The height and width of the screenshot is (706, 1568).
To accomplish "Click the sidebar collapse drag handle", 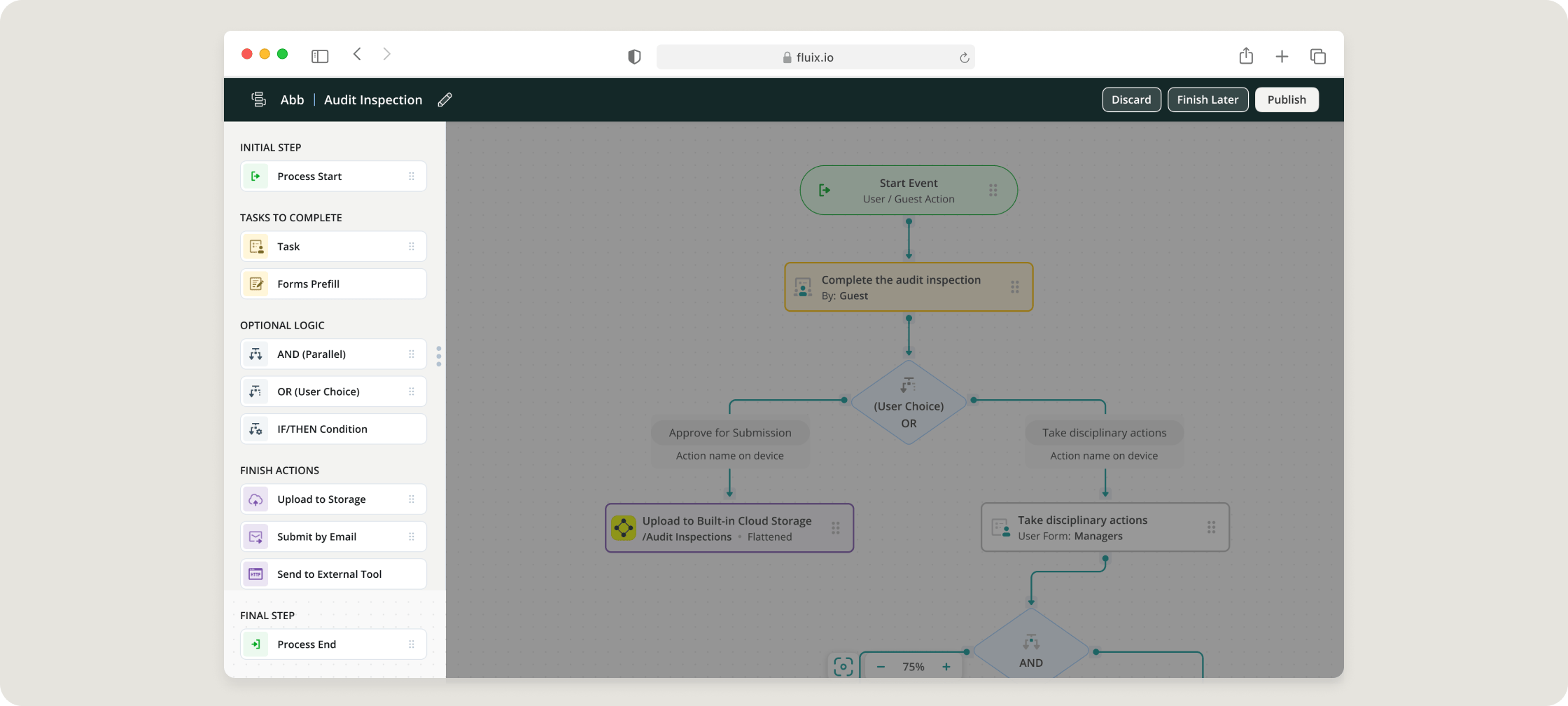I will point(439,356).
